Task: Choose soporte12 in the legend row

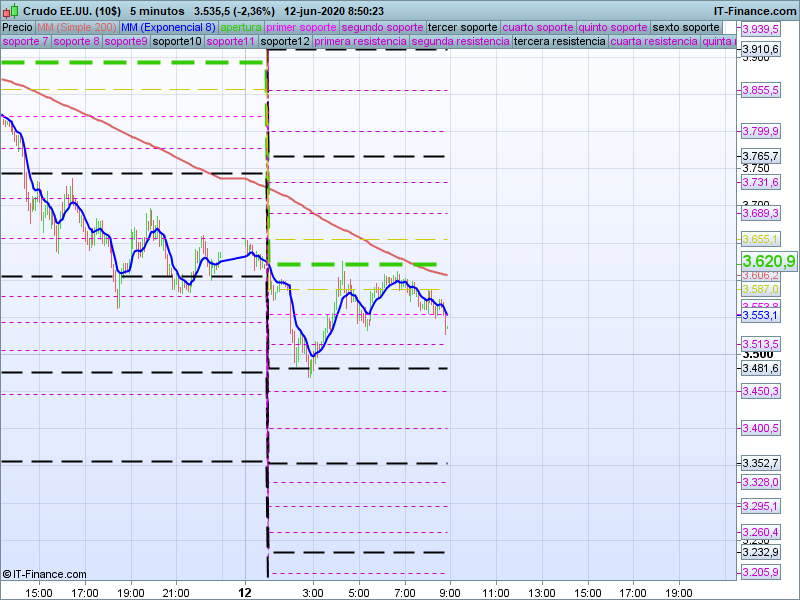Action: pyautogui.click(x=284, y=42)
